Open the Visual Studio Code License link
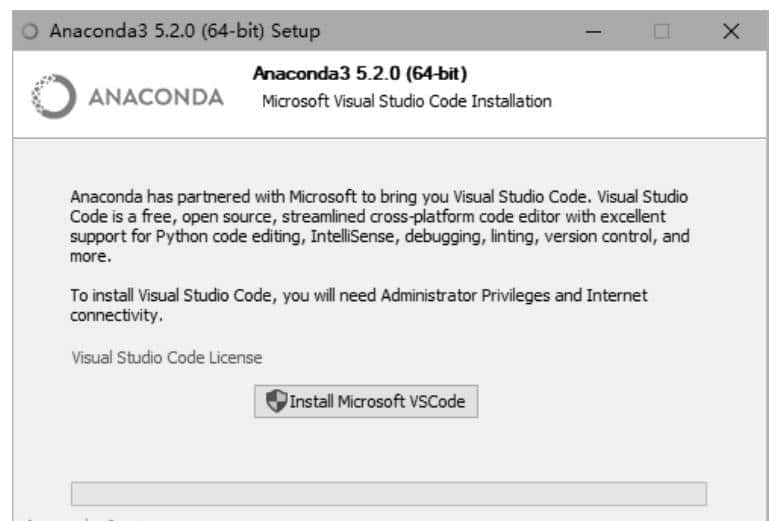This screenshot has width=783, height=521. pyautogui.click(x=166, y=358)
